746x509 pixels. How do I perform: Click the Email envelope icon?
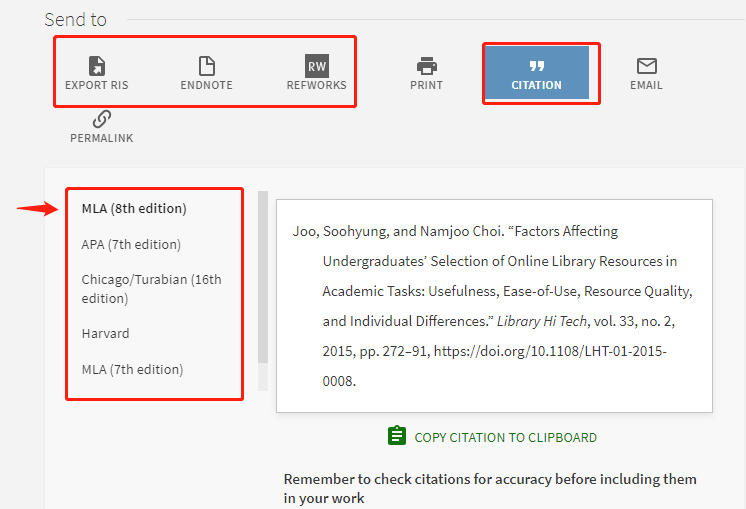[646, 66]
